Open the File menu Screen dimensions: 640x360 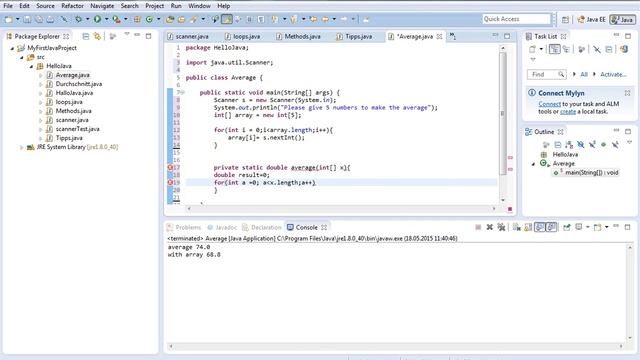tap(8, 6)
